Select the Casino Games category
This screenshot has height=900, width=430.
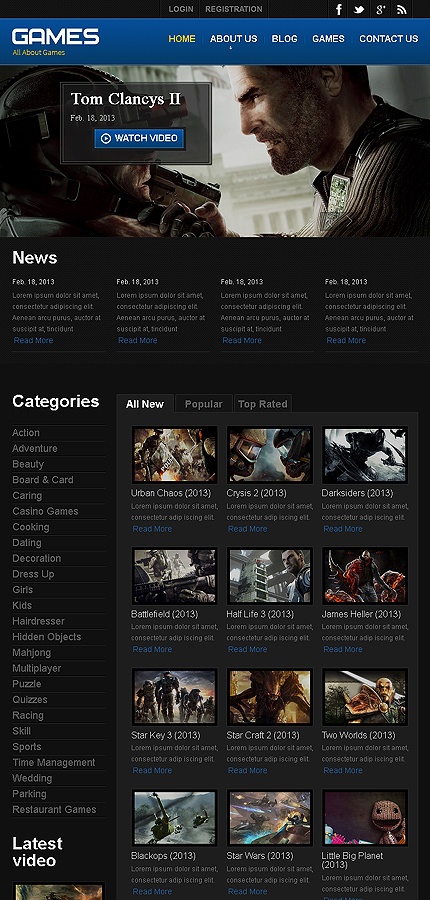(x=45, y=511)
